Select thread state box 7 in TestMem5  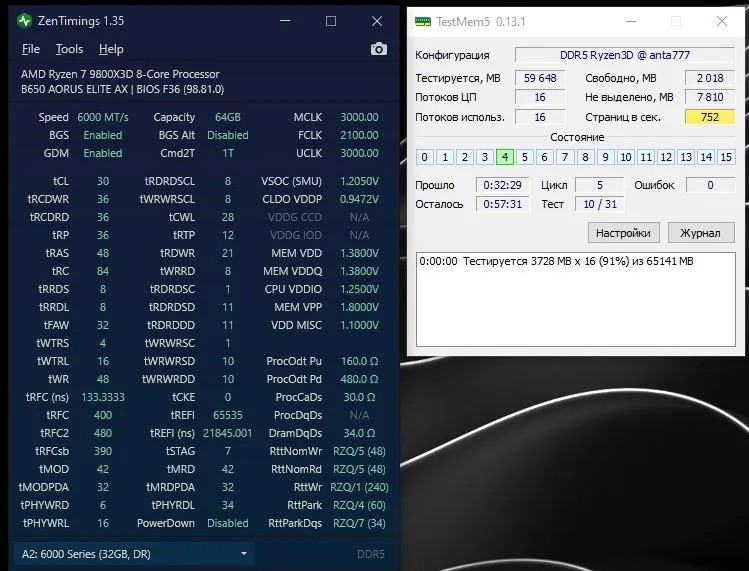(565, 157)
